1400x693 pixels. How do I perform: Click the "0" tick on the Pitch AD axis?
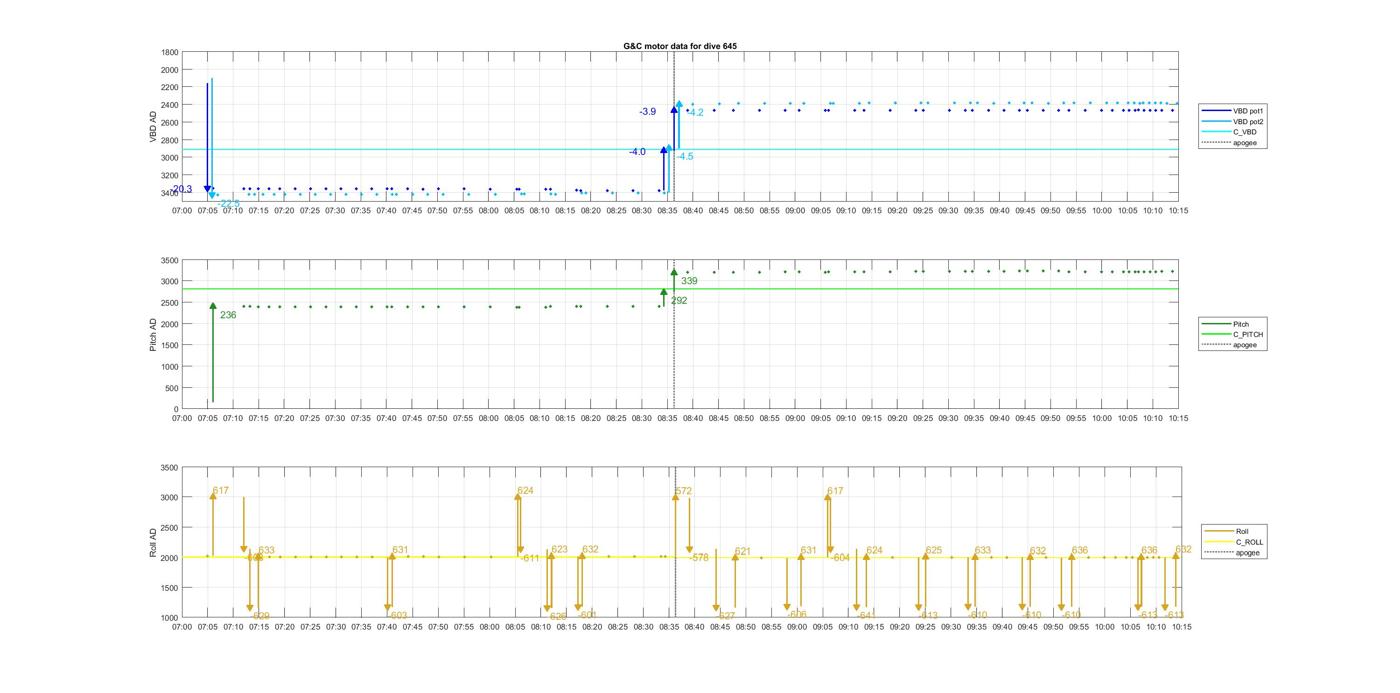click(x=177, y=409)
